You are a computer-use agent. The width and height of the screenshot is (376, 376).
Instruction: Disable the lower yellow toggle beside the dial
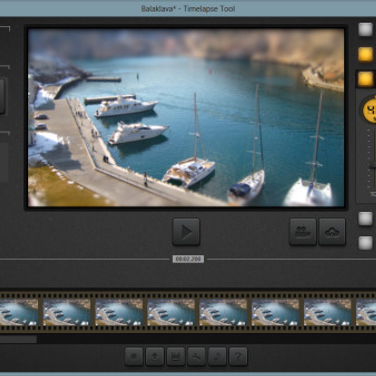click(x=365, y=79)
